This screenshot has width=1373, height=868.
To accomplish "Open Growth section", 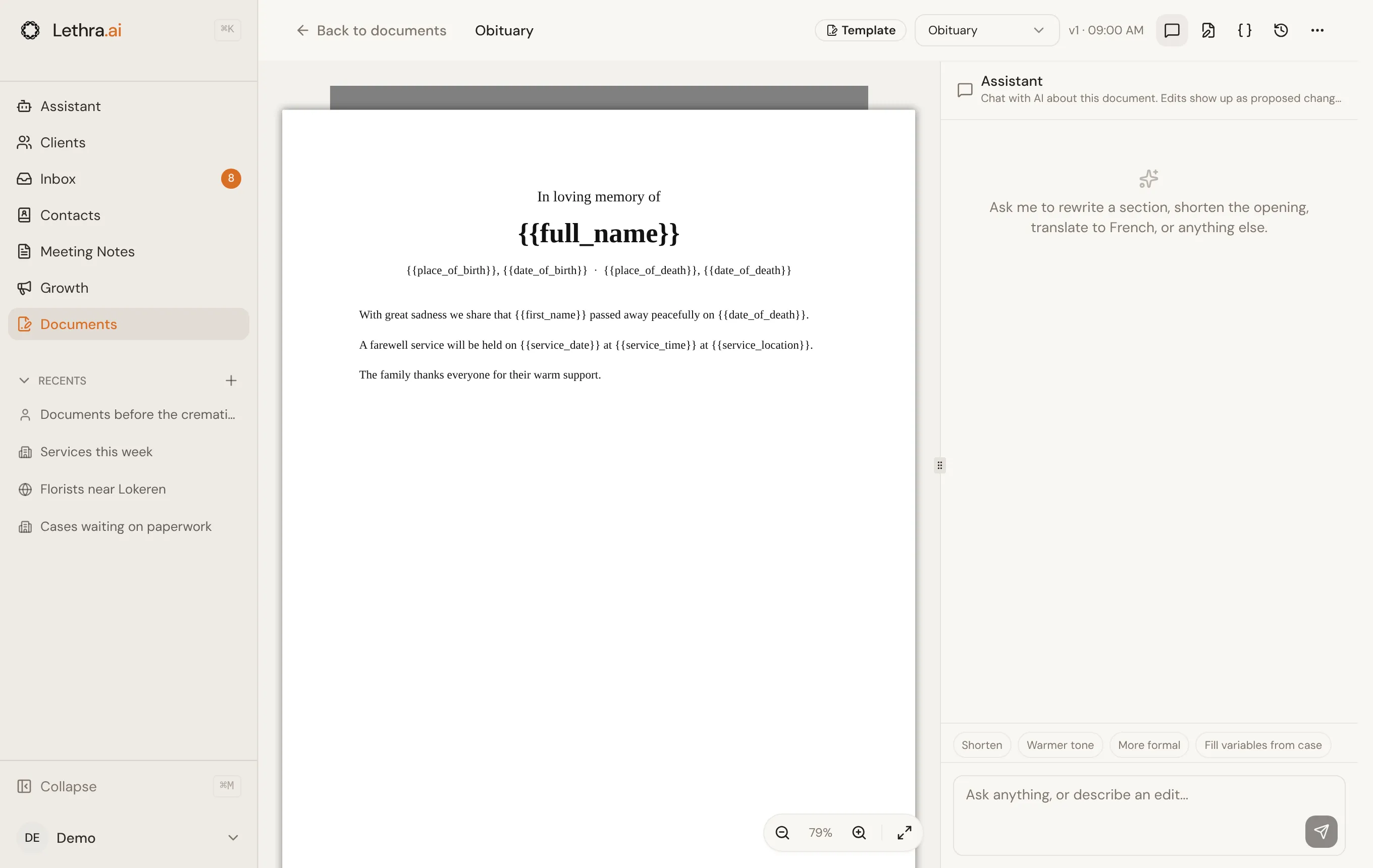I will tap(129, 288).
